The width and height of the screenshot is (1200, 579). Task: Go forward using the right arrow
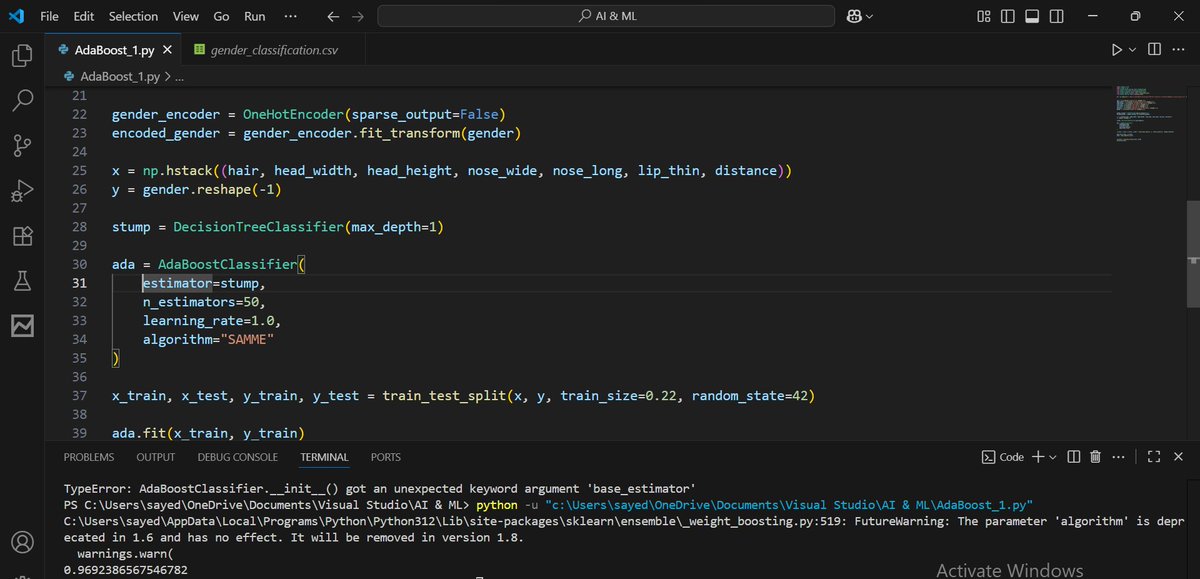click(x=358, y=16)
